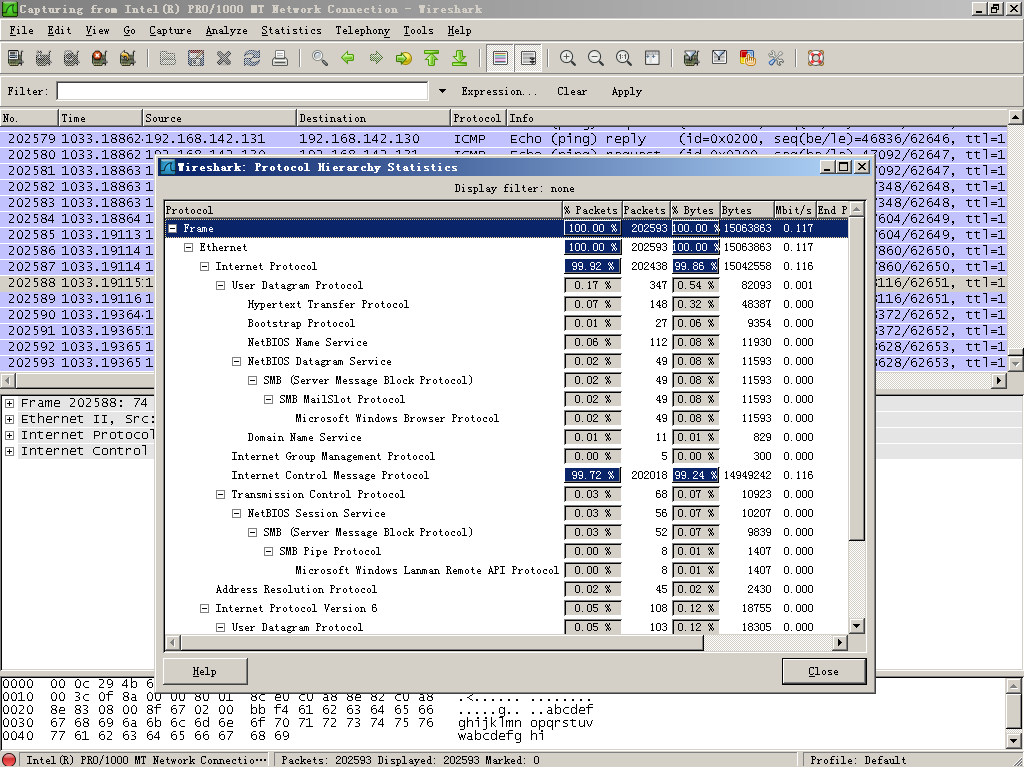This screenshot has width=1024, height=768.
Task: Start a new live capture
Action: tap(72, 58)
